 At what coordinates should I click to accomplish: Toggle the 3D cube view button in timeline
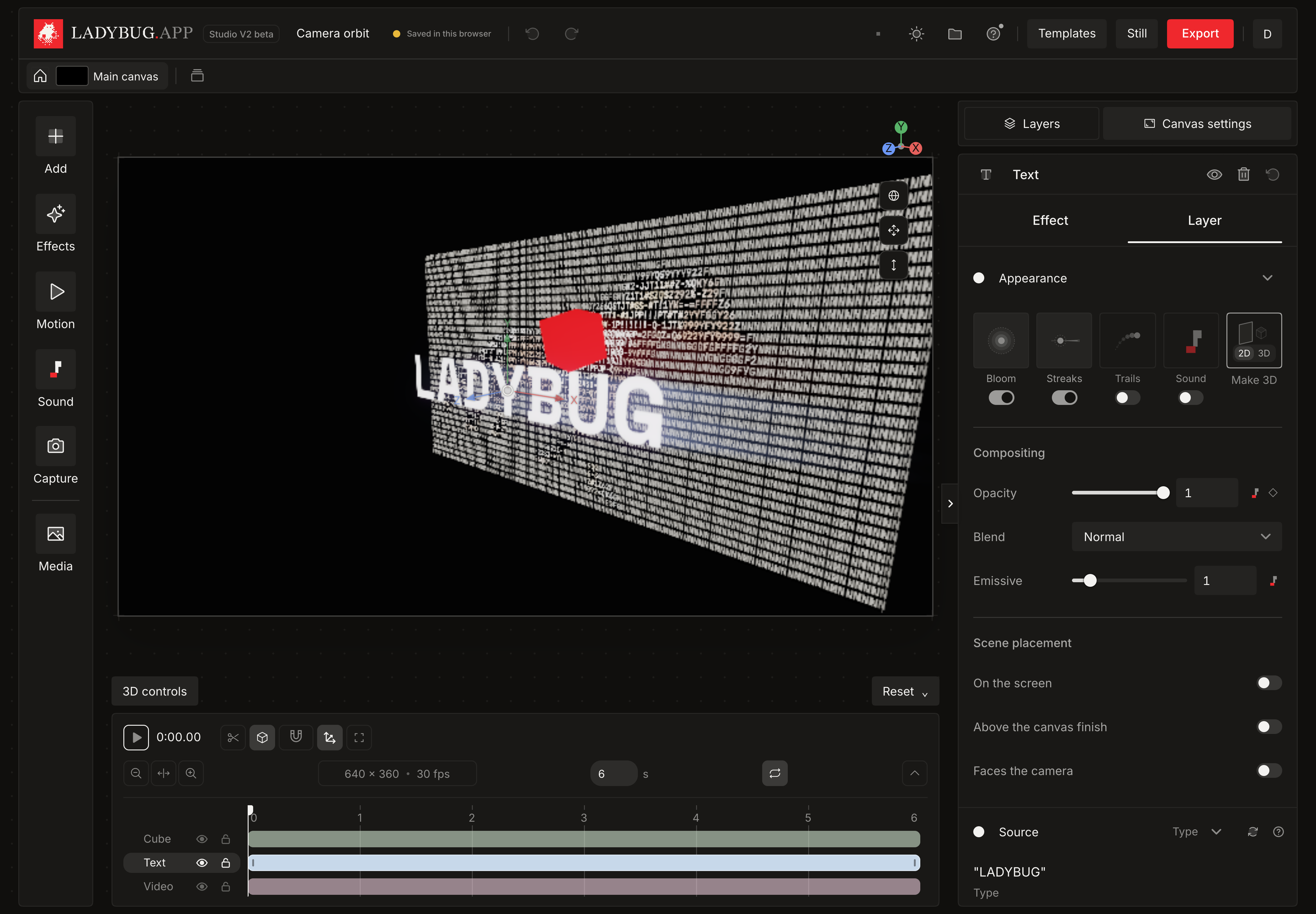[262, 738]
